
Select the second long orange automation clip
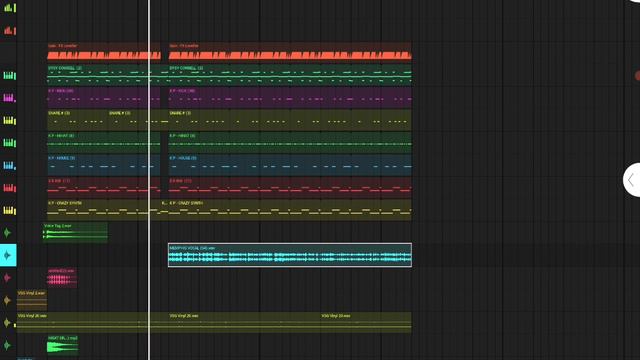click(x=290, y=51)
